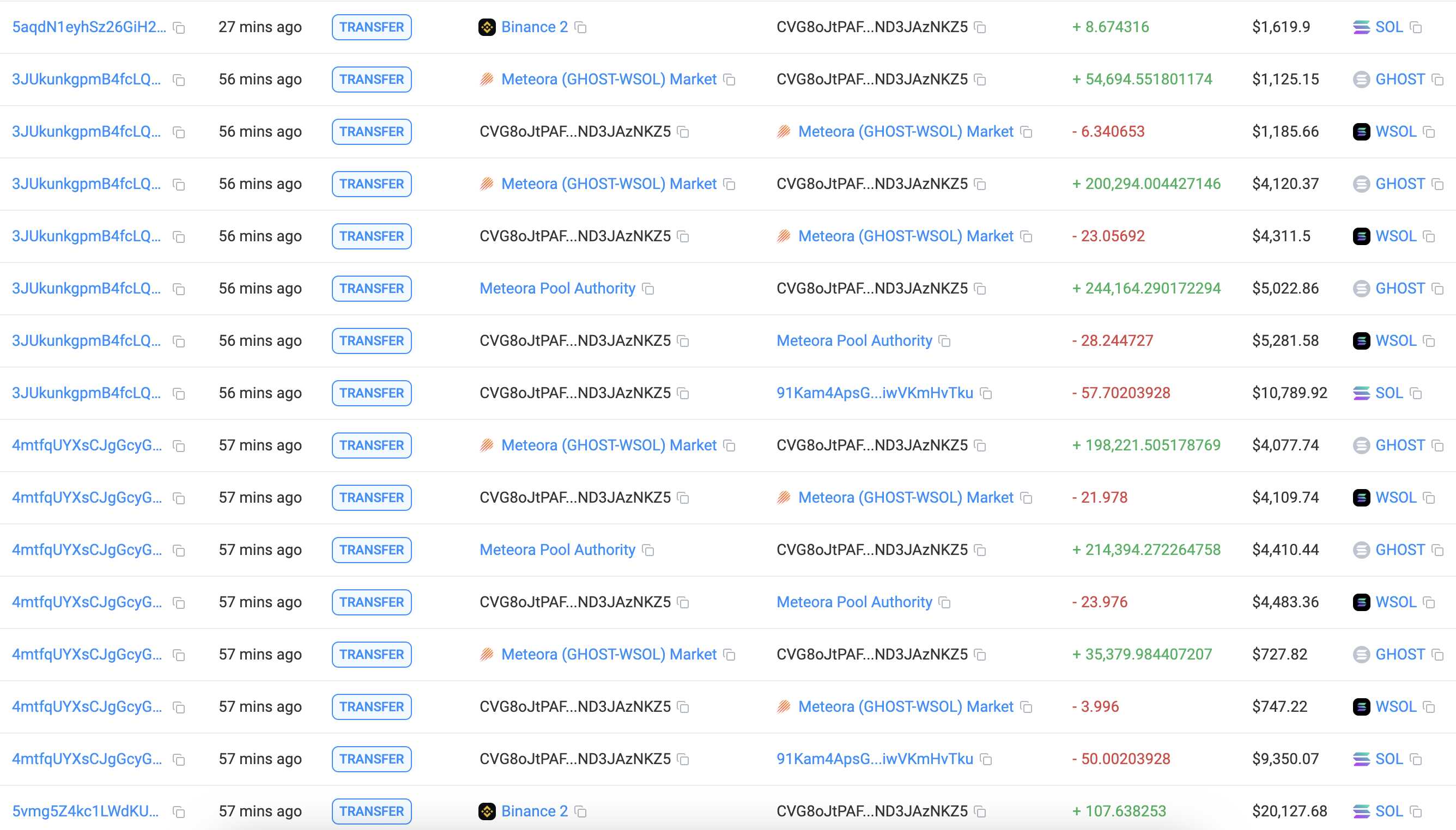Copy the 5aqdN1eyhSz26GiH2 transaction signature

click(x=179, y=28)
